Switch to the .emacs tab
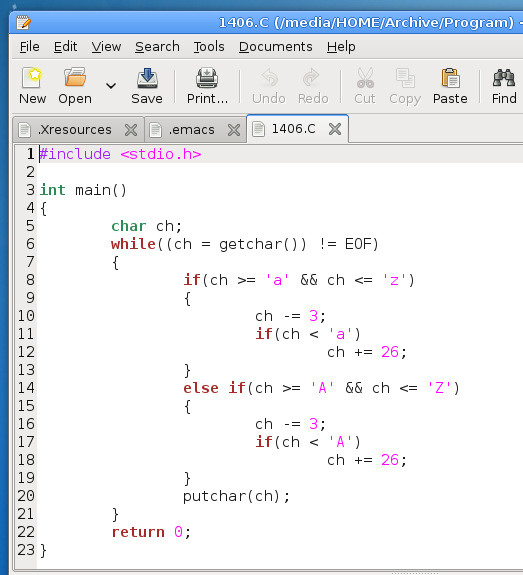Screen dimensions: 523x575 click(x=191, y=130)
